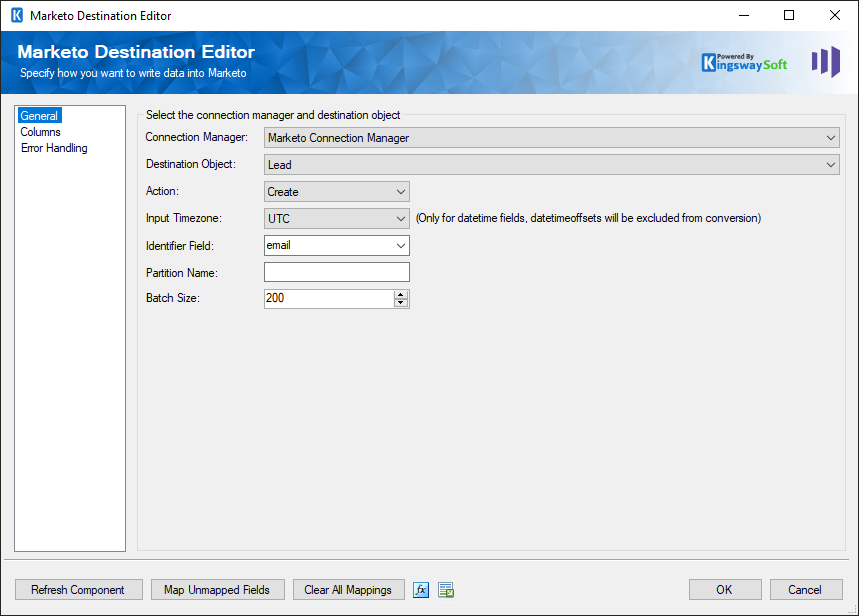Open the Identifier Field combo box arrow
Viewport: 859px width, 616px height.
point(401,246)
